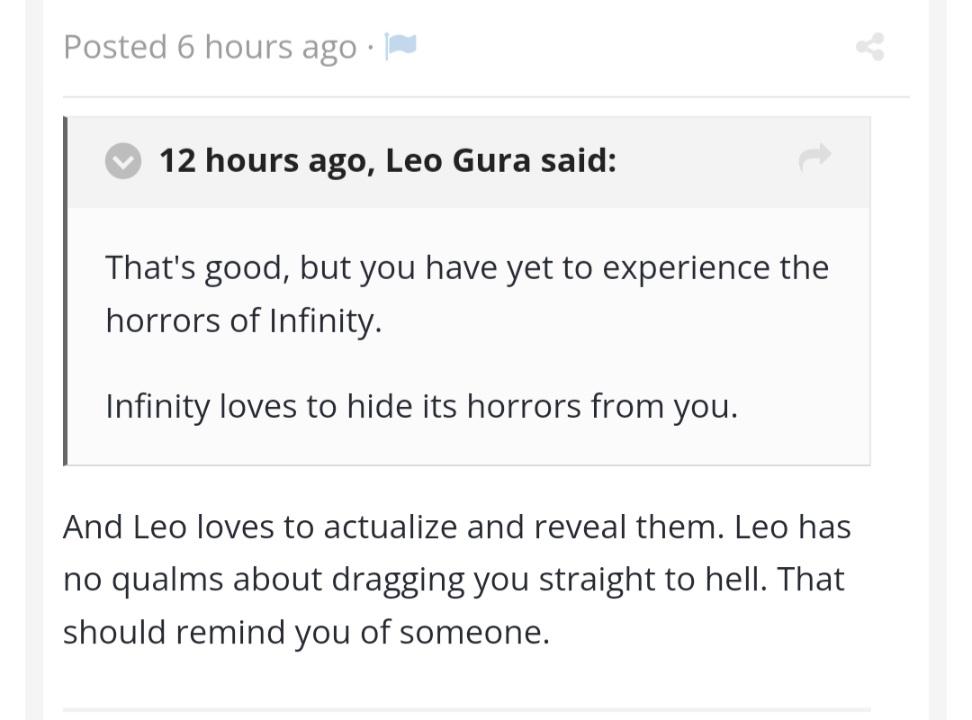
Task: Click the report post flag icon
Action: tap(400, 46)
